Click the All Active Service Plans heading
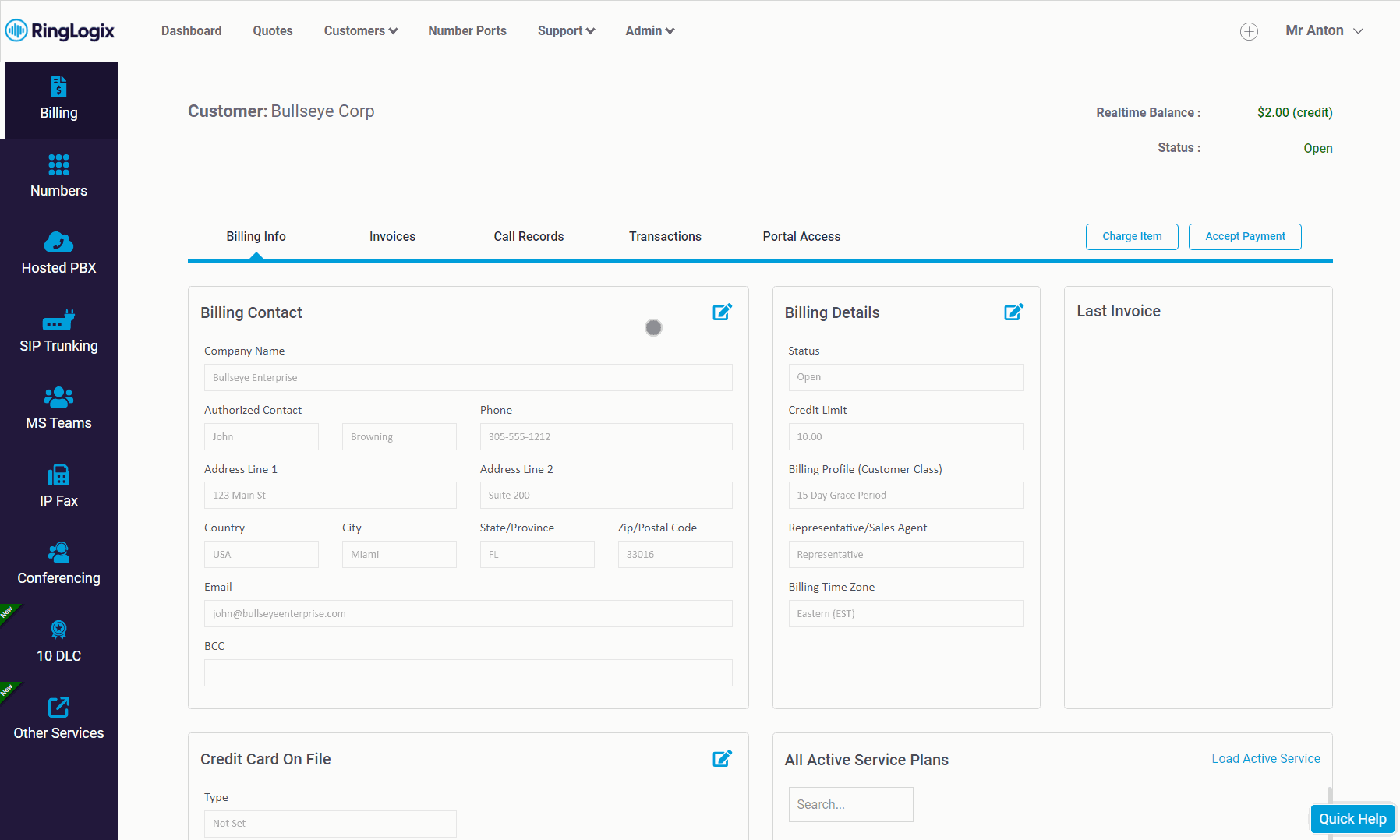The image size is (1400, 840). (x=867, y=760)
